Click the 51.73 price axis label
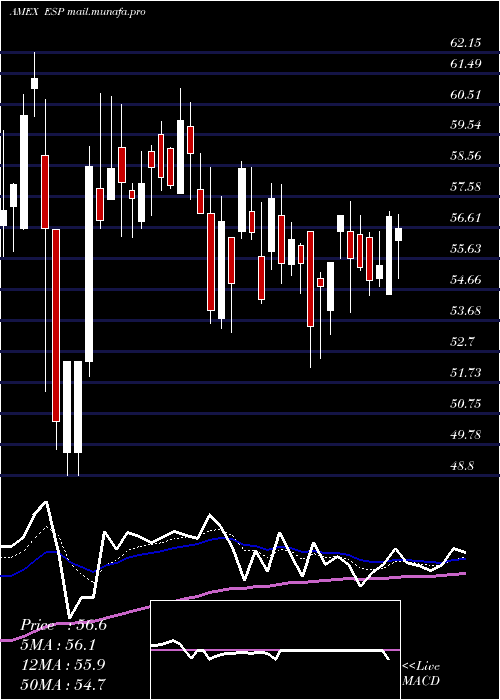Viewport: 500px width, 700px height. [466, 373]
